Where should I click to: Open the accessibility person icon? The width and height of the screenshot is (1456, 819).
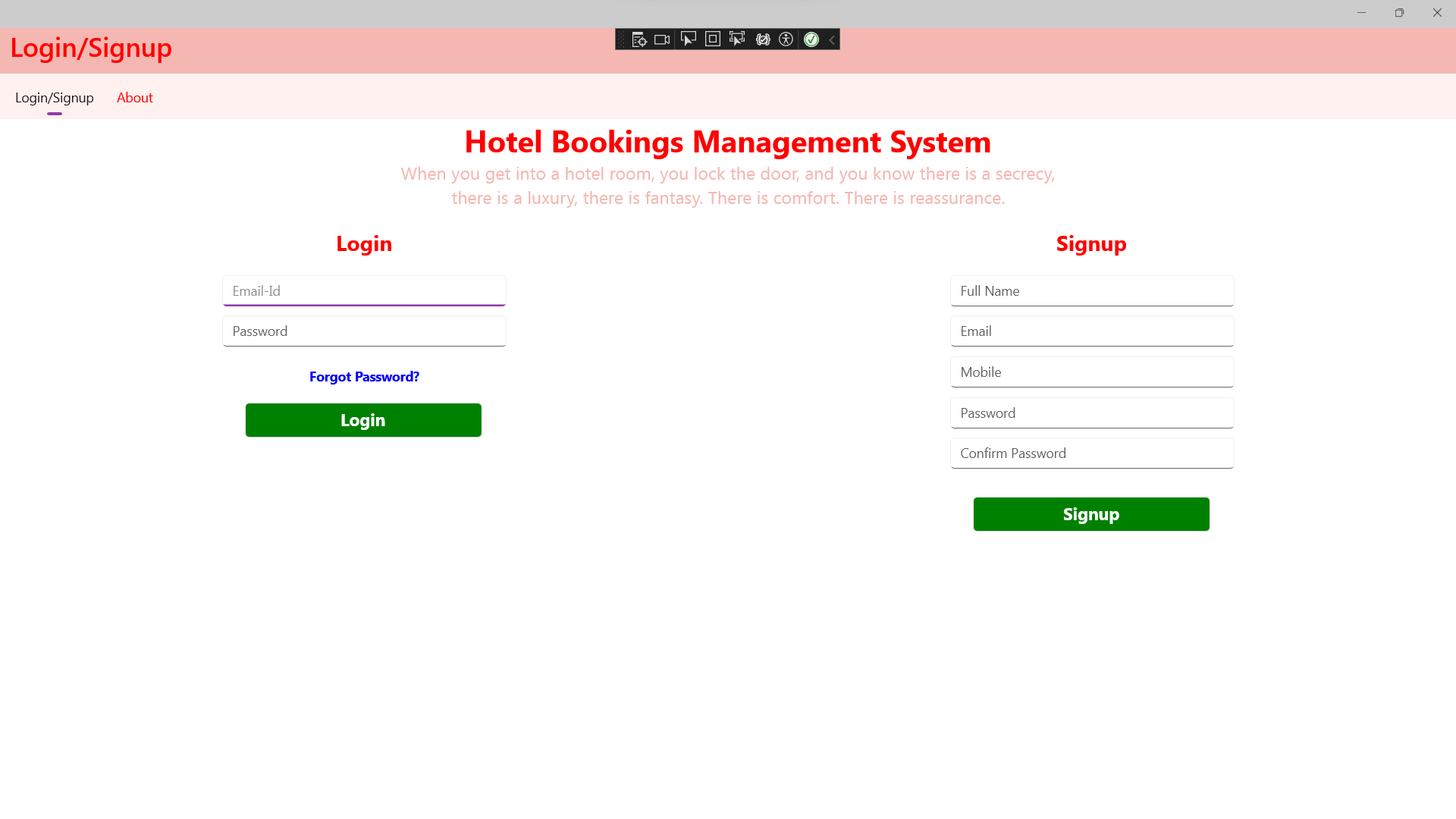tap(786, 39)
